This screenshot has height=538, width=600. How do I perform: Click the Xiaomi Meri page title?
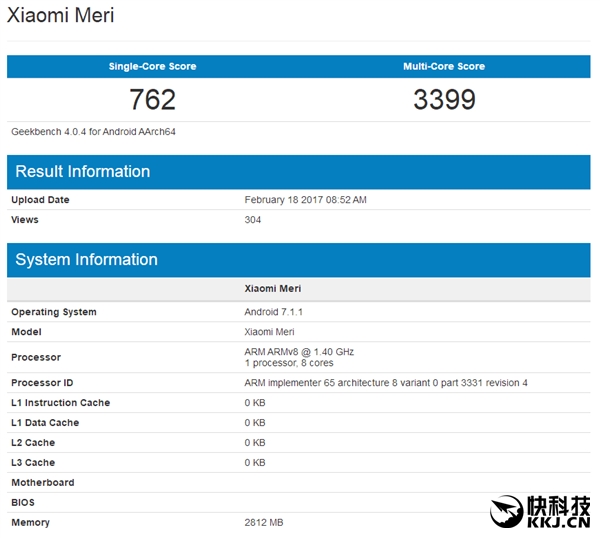60,16
